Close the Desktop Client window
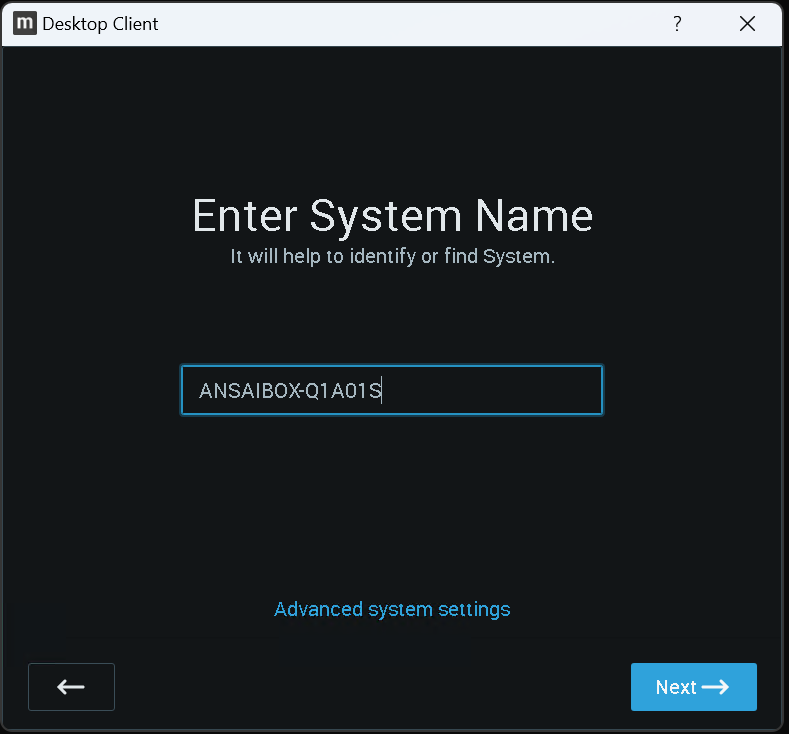Viewport: 789px width, 734px height. click(747, 24)
